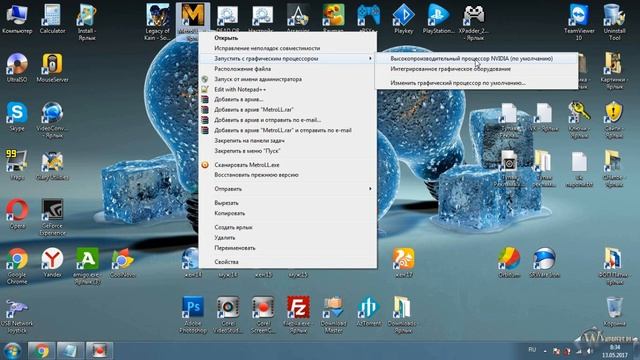The height and width of the screenshot is (360, 640).
Task: Select the FileZilla shortcut icon
Action: 298,315
